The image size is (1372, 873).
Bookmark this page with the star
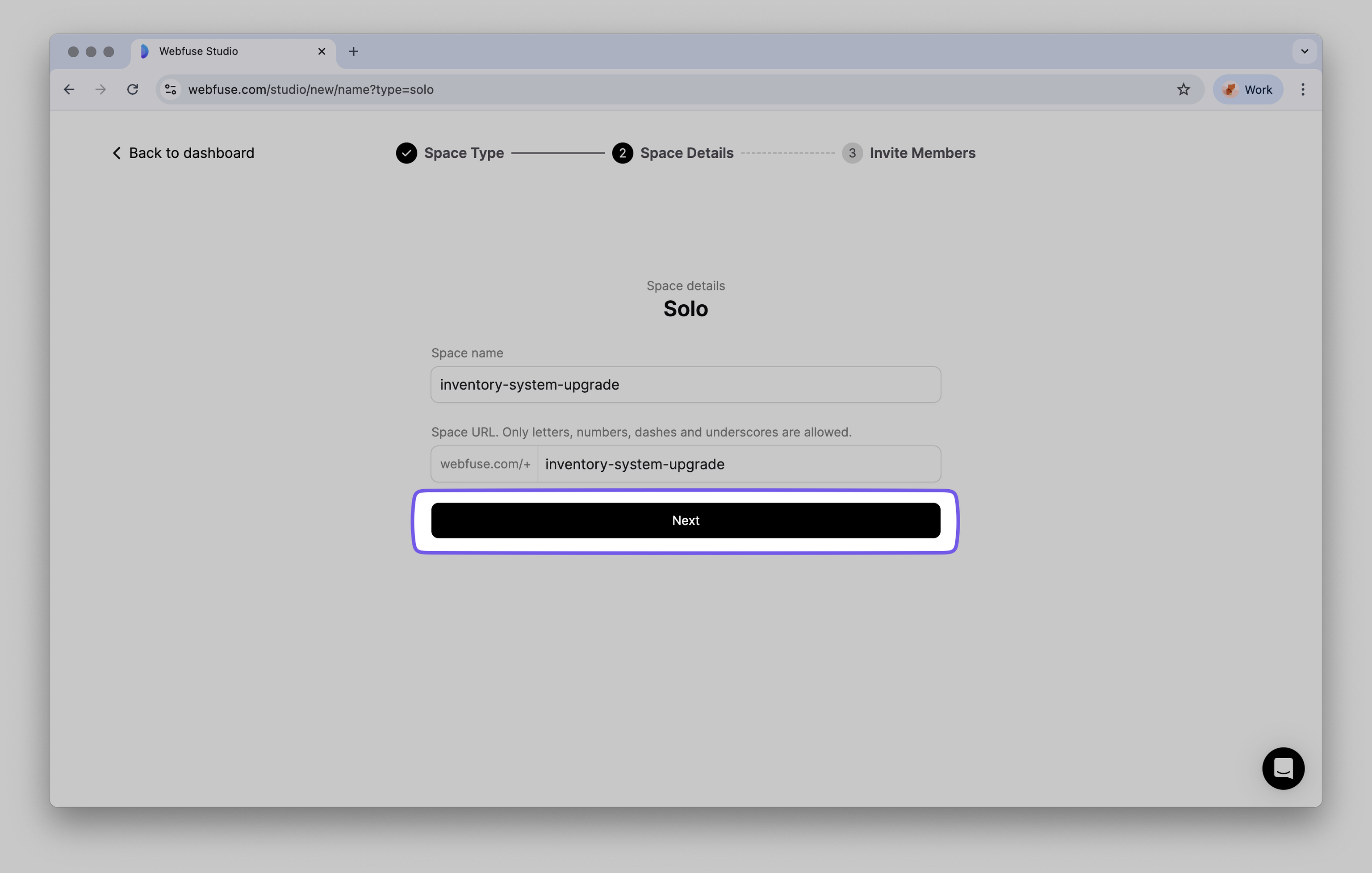1184,89
